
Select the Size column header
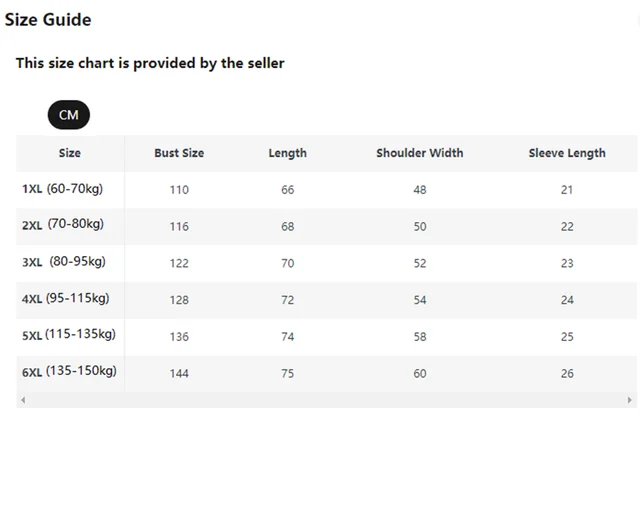70,153
